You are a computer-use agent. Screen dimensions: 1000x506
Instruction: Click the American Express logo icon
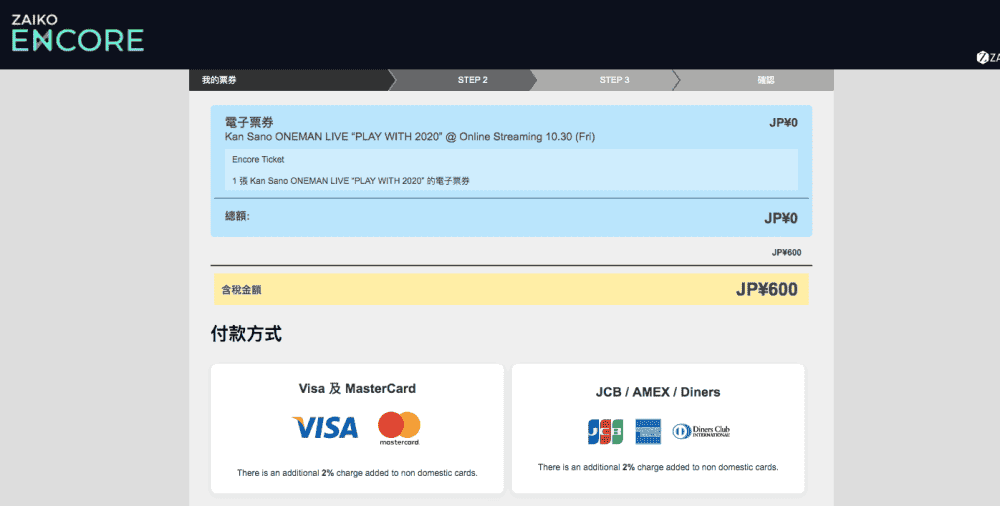pyautogui.click(x=648, y=432)
